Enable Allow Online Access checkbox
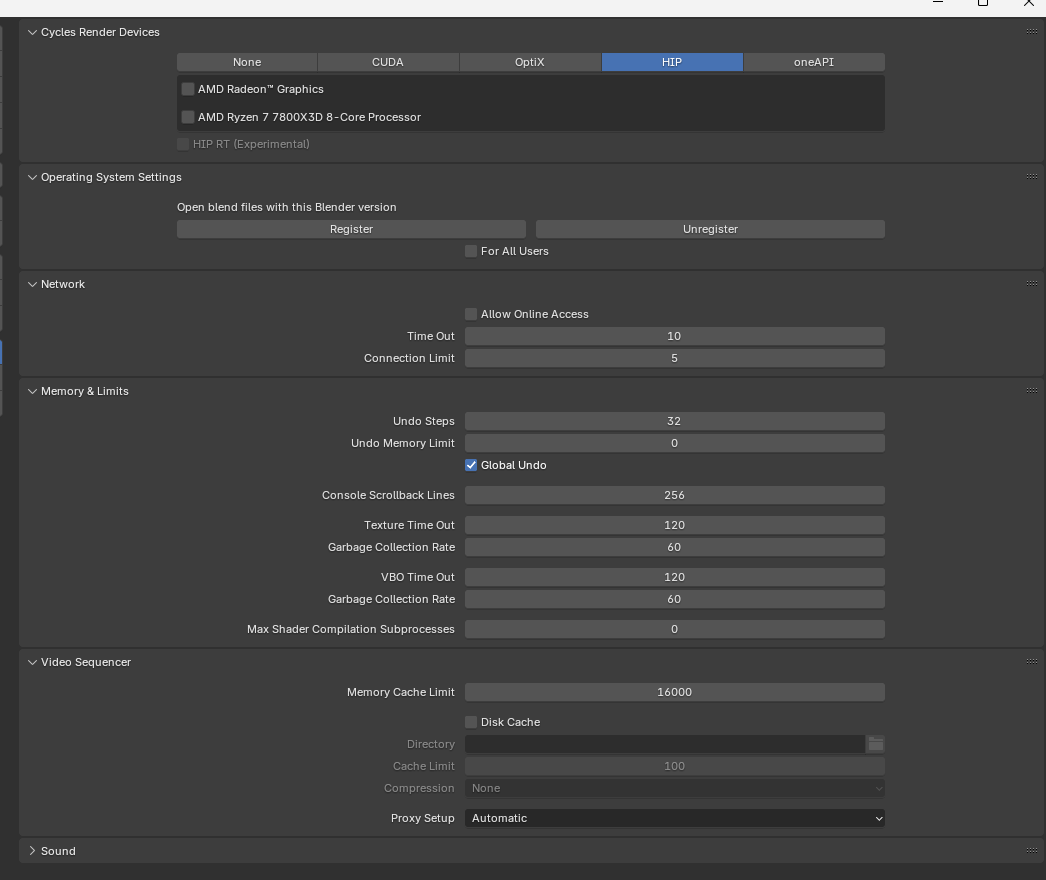The width and height of the screenshot is (1046, 880). click(x=471, y=314)
